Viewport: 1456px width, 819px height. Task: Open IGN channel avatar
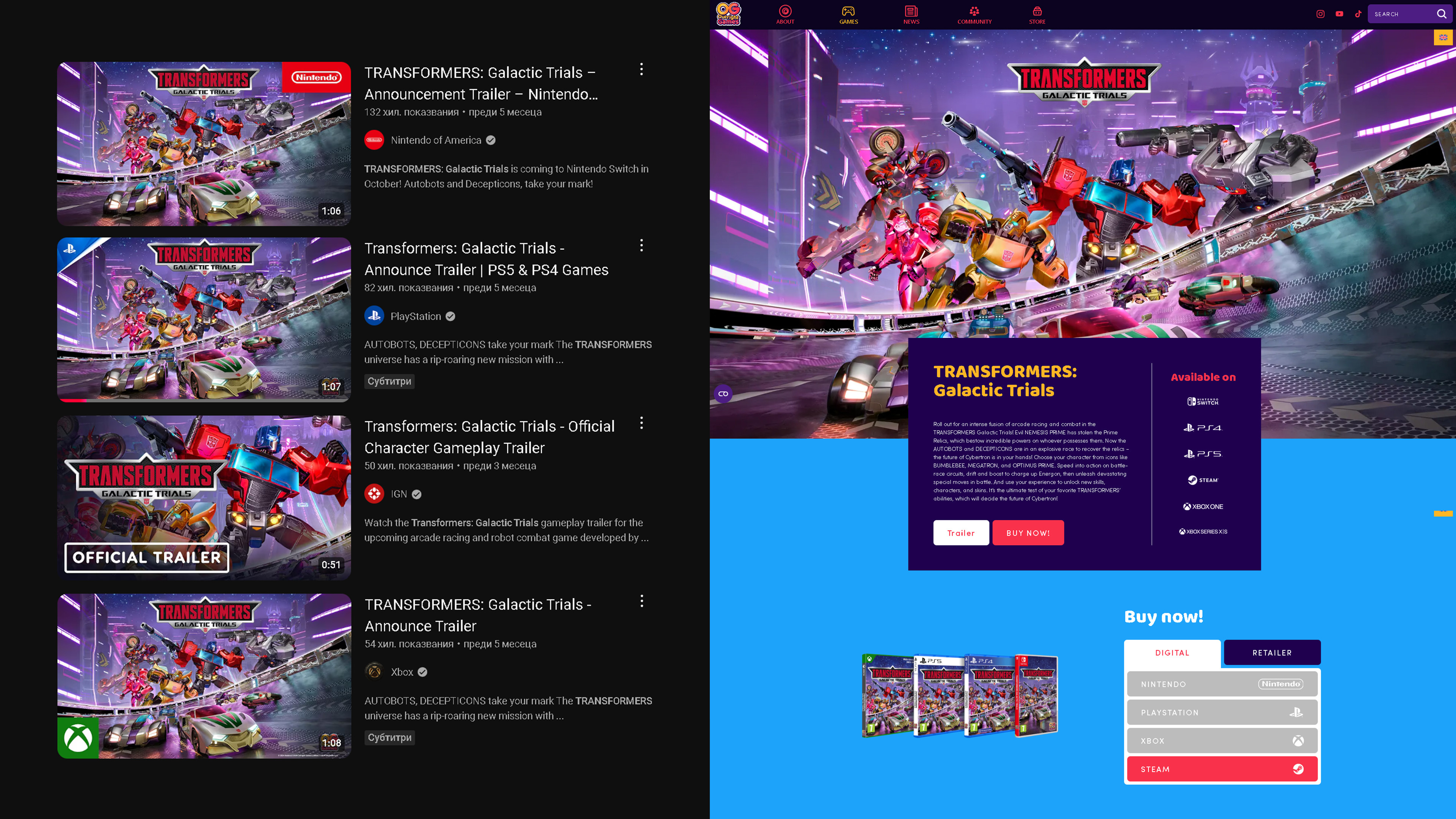[x=374, y=494]
